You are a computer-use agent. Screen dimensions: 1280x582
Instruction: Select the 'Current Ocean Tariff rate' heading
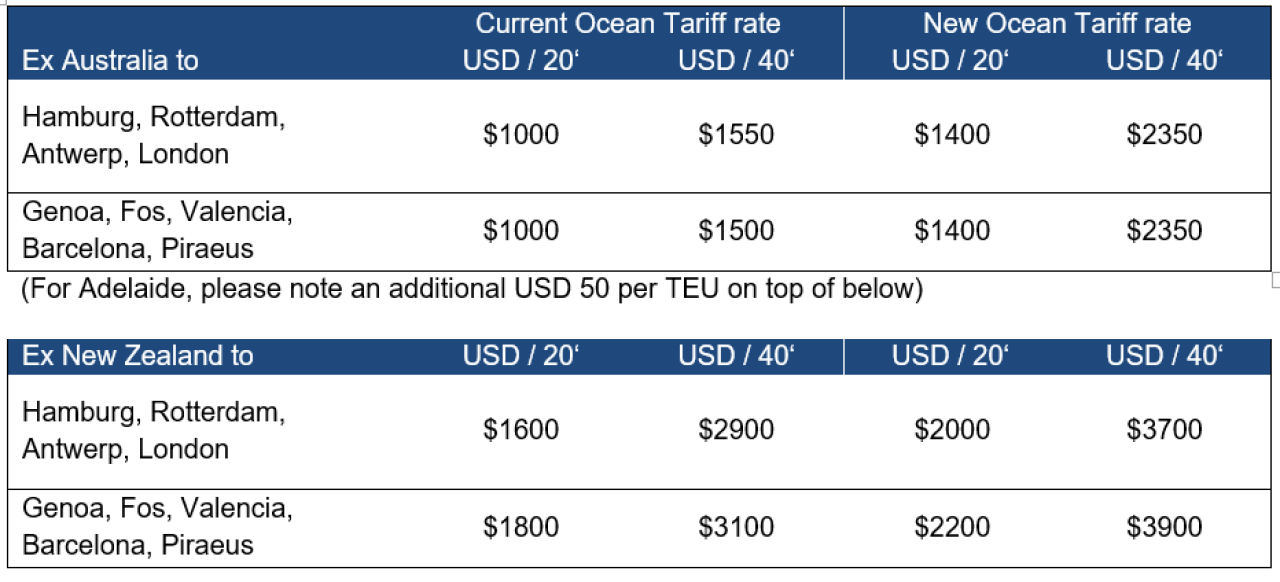pos(628,23)
